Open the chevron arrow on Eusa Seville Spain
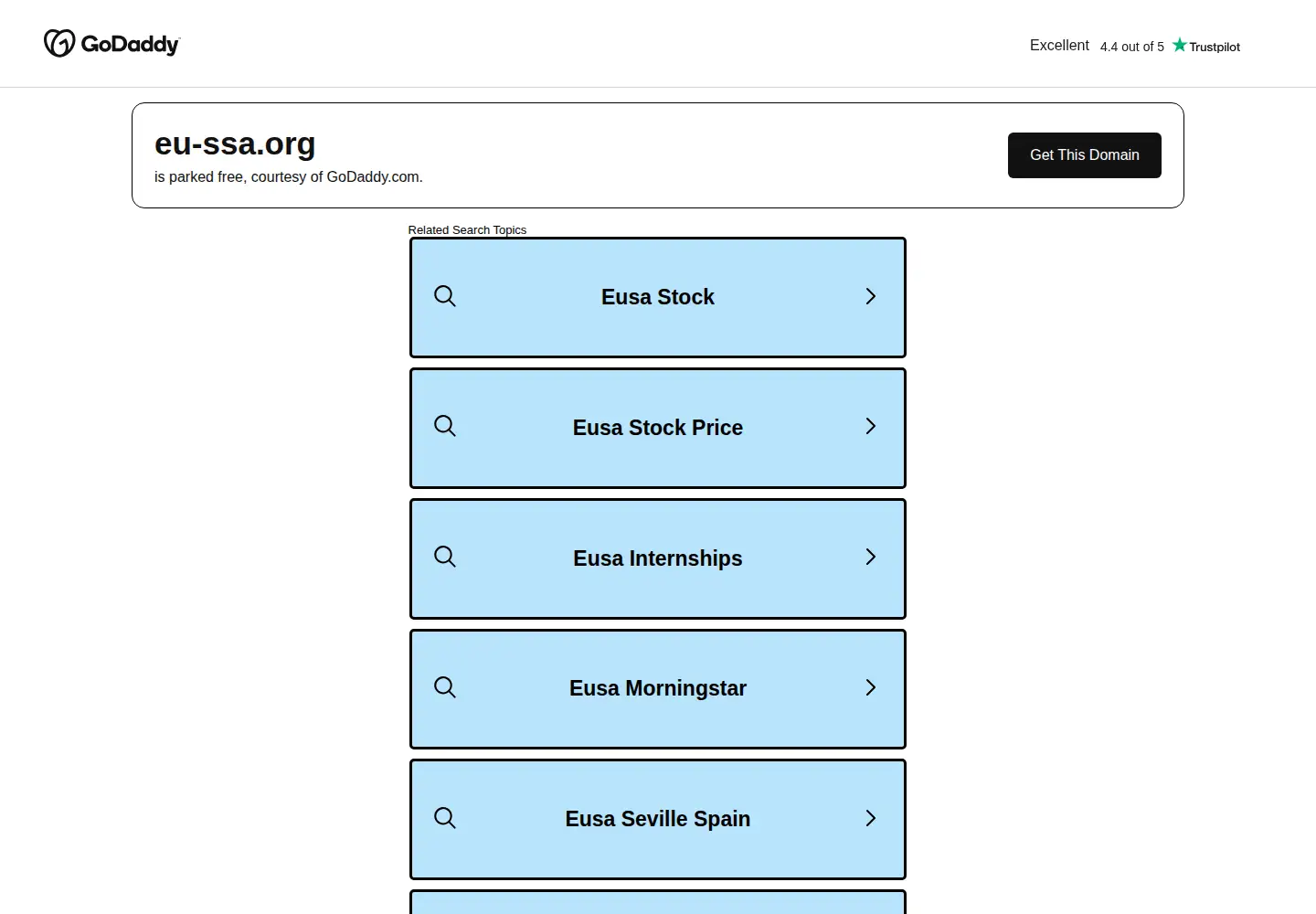Screen dimensions: 1316x914 871,818
